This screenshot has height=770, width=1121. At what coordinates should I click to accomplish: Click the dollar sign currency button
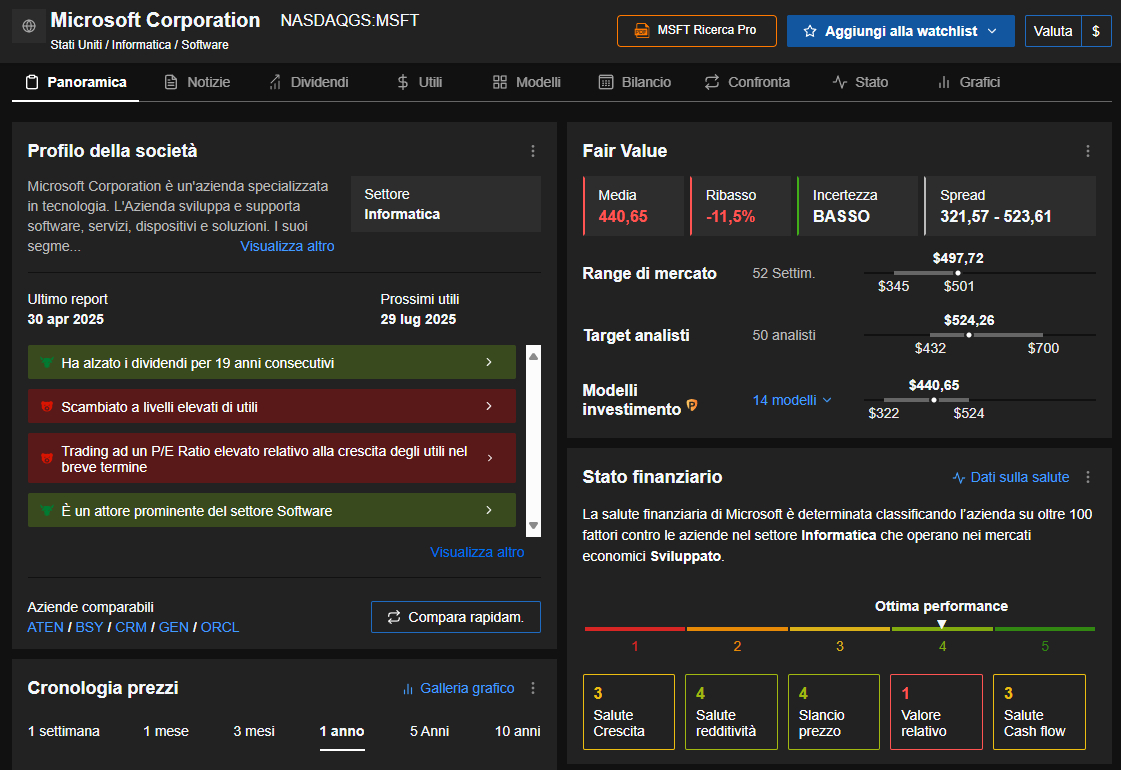tap(1096, 31)
